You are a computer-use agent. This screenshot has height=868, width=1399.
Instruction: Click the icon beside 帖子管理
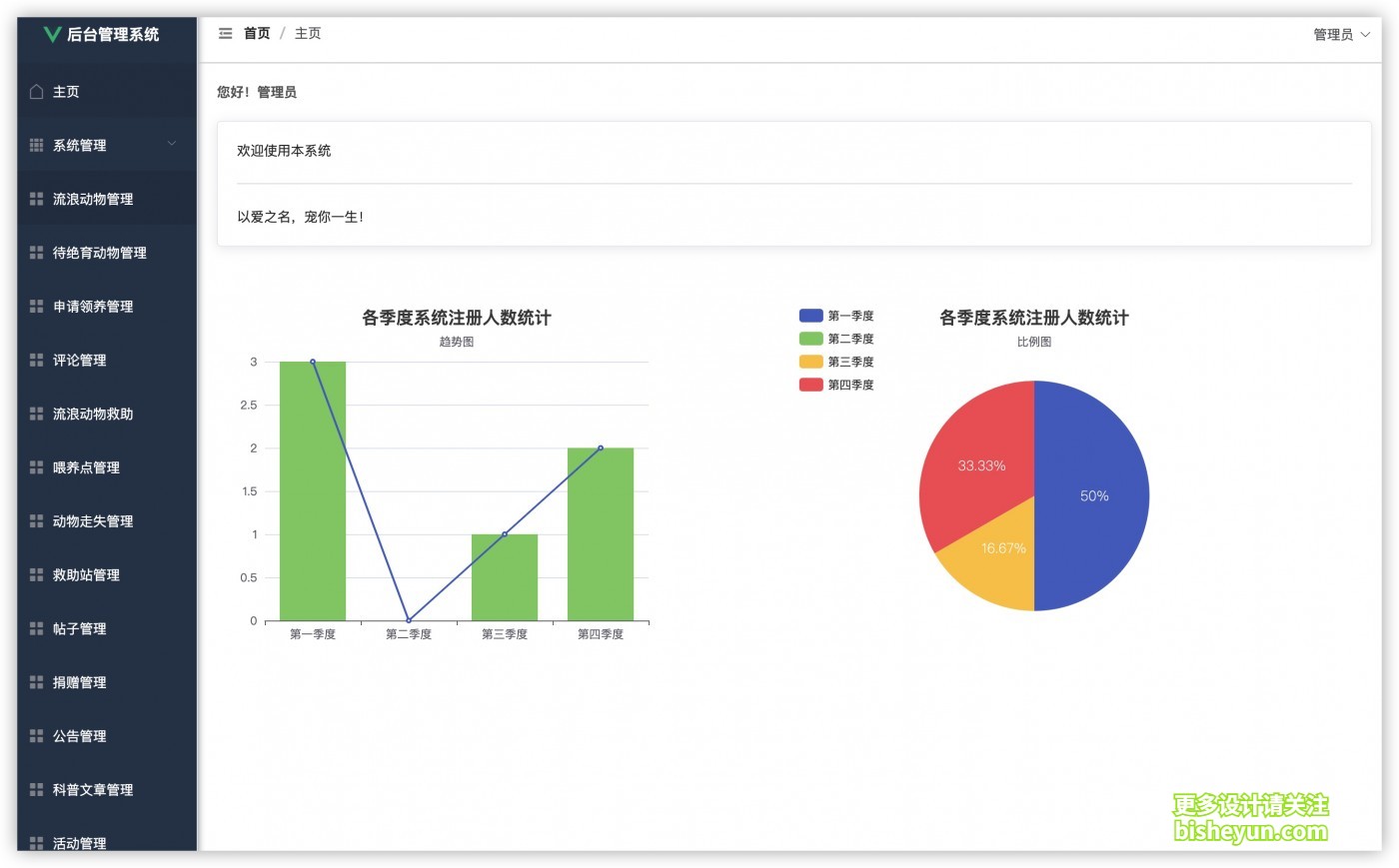37,628
